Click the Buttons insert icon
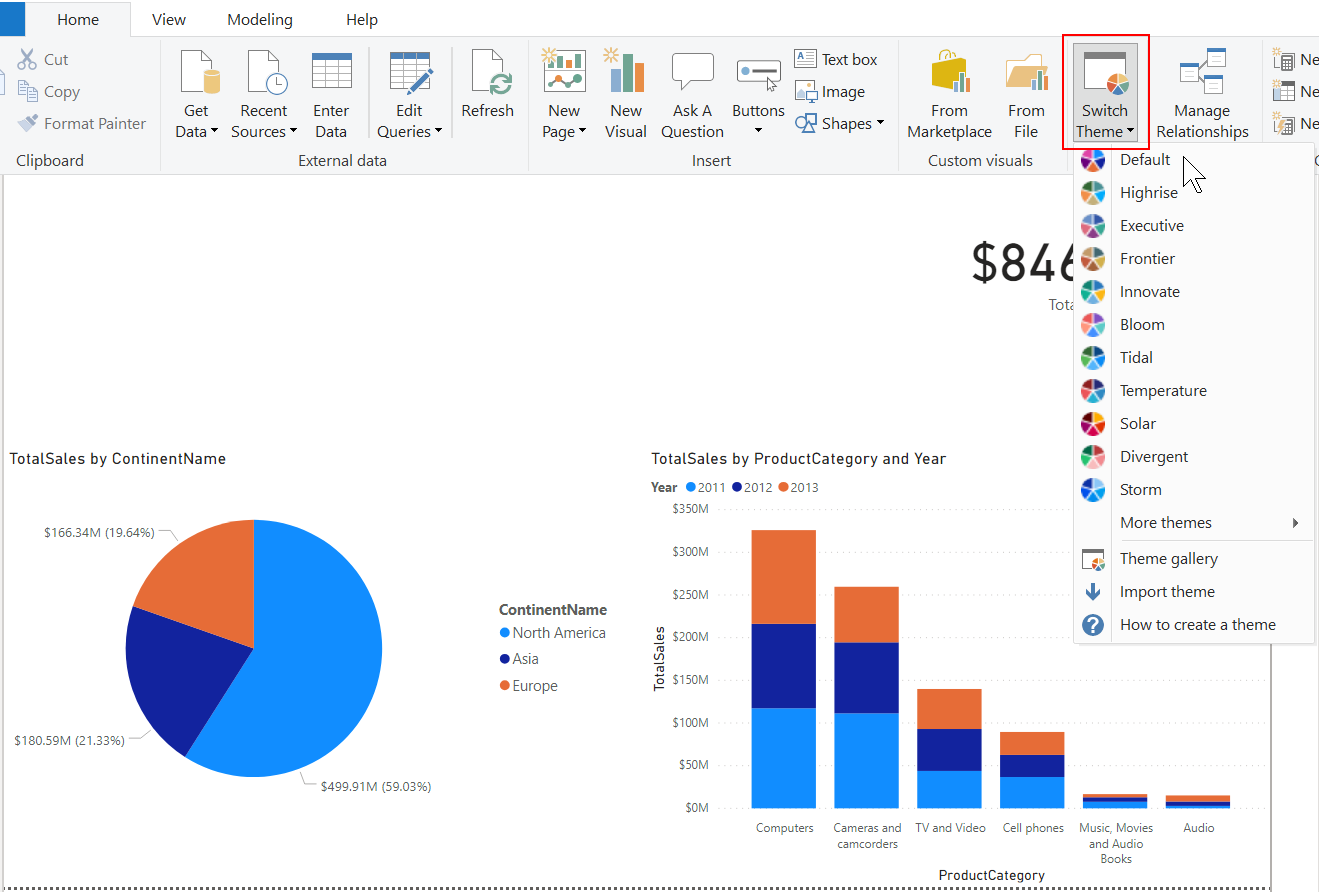The width and height of the screenshot is (1319, 892). [x=758, y=74]
